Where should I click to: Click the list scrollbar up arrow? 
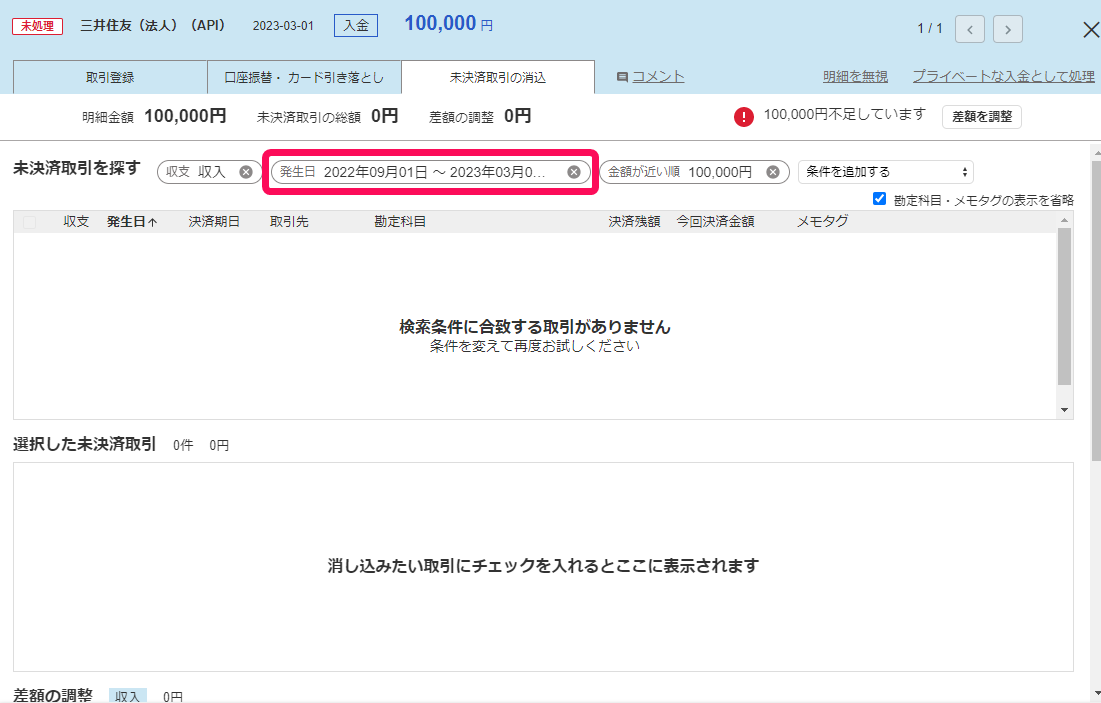1064,220
